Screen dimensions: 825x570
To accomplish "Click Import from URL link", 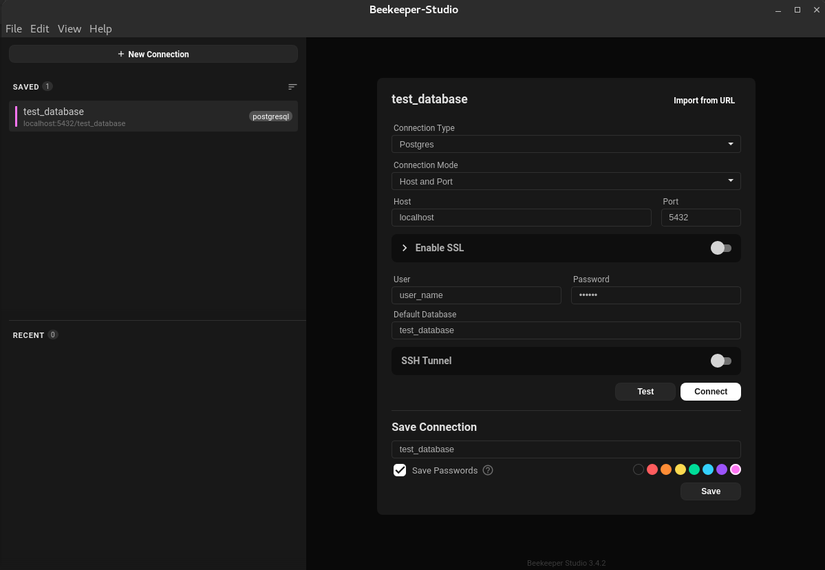I will [x=704, y=101].
